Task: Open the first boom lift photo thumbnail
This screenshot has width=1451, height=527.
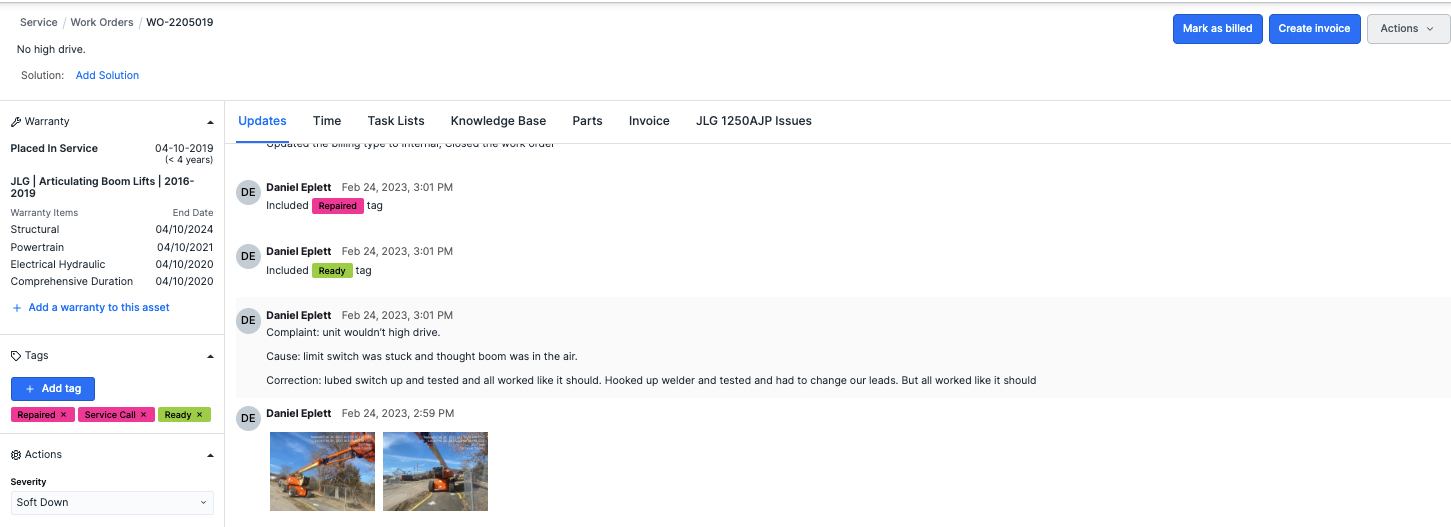Action: tap(322, 471)
